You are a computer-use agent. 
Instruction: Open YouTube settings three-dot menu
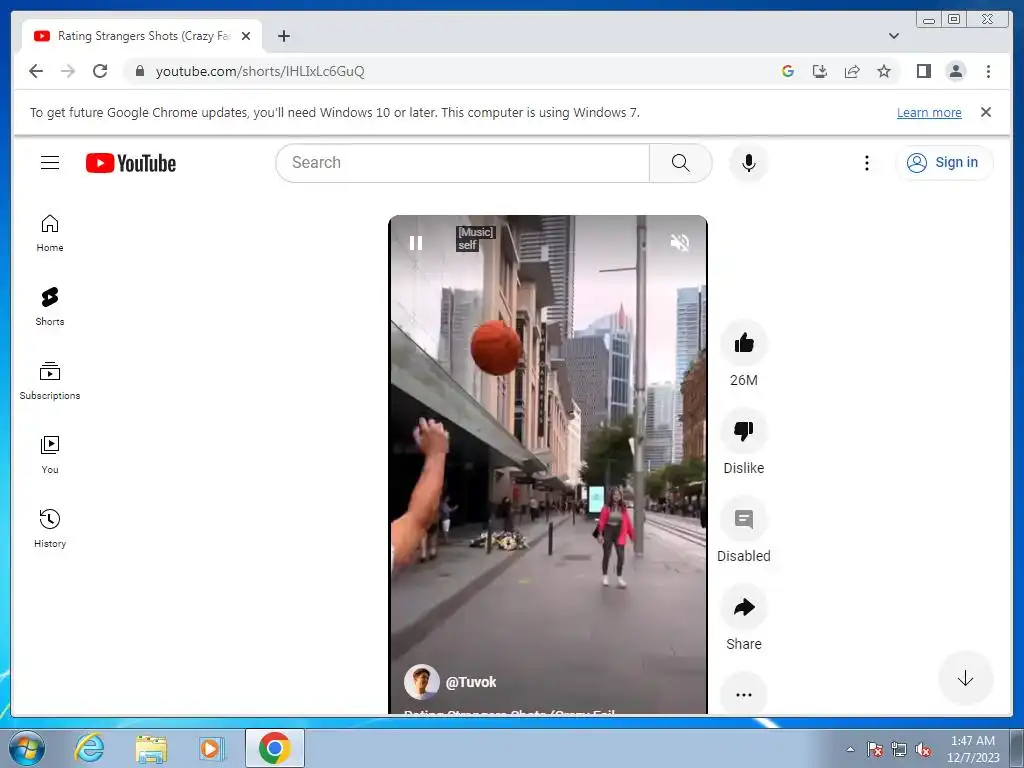pyautogui.click(x=867, y=163)
